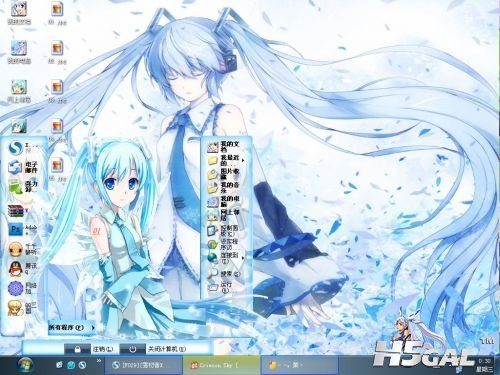The image size is (500, 375).
Task: Click the 注销 log off button
Action: point(89,349)
